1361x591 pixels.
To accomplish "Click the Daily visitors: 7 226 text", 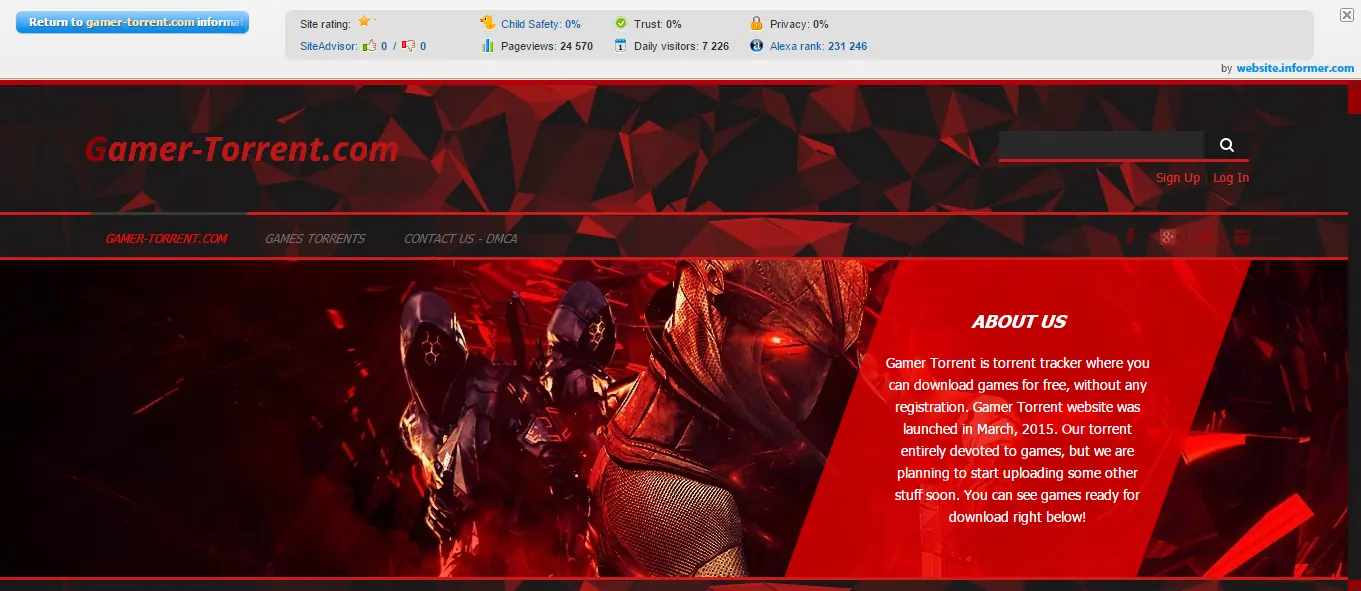I will pyautogui.click(x=681, y=46).
